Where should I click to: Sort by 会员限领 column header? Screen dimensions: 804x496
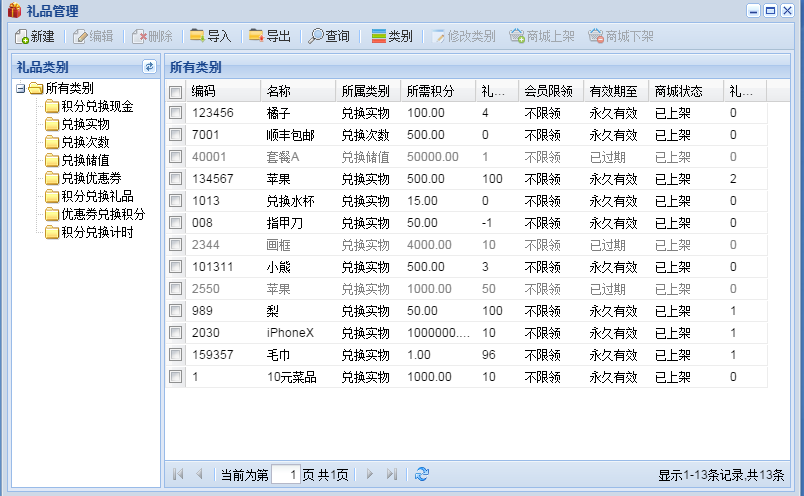(551, 91)
